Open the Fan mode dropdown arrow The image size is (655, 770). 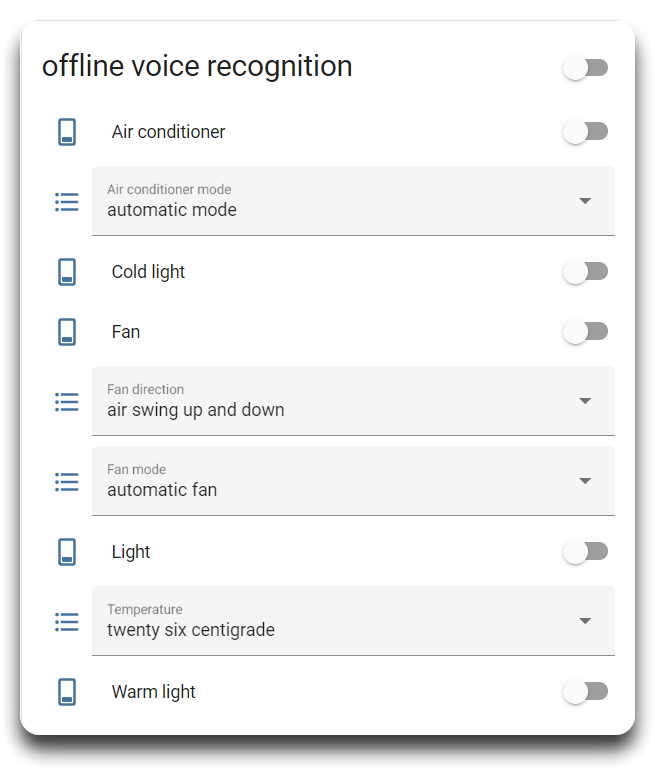585,481
